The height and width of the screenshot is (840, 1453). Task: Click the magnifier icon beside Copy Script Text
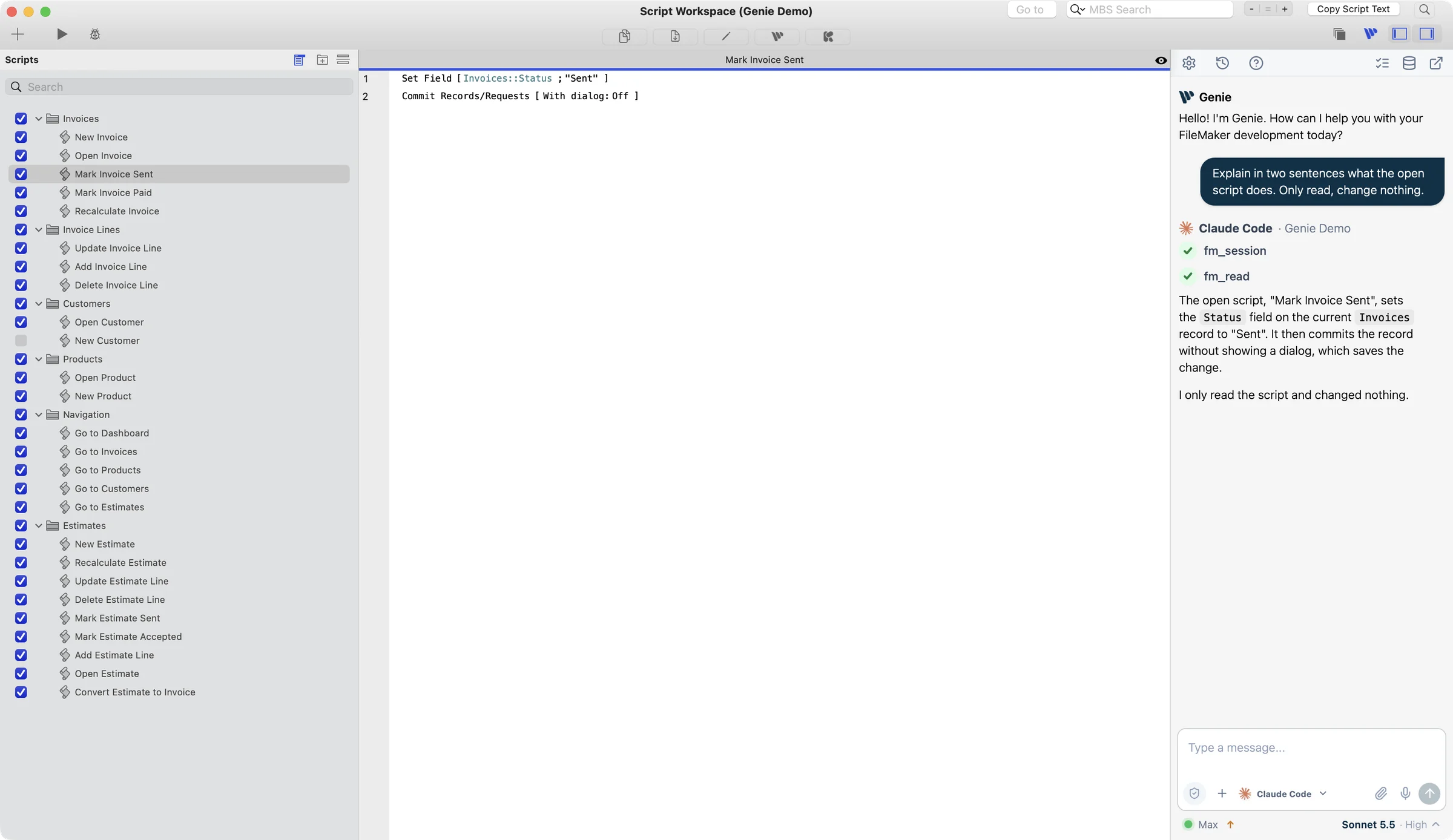[1425, 10]
